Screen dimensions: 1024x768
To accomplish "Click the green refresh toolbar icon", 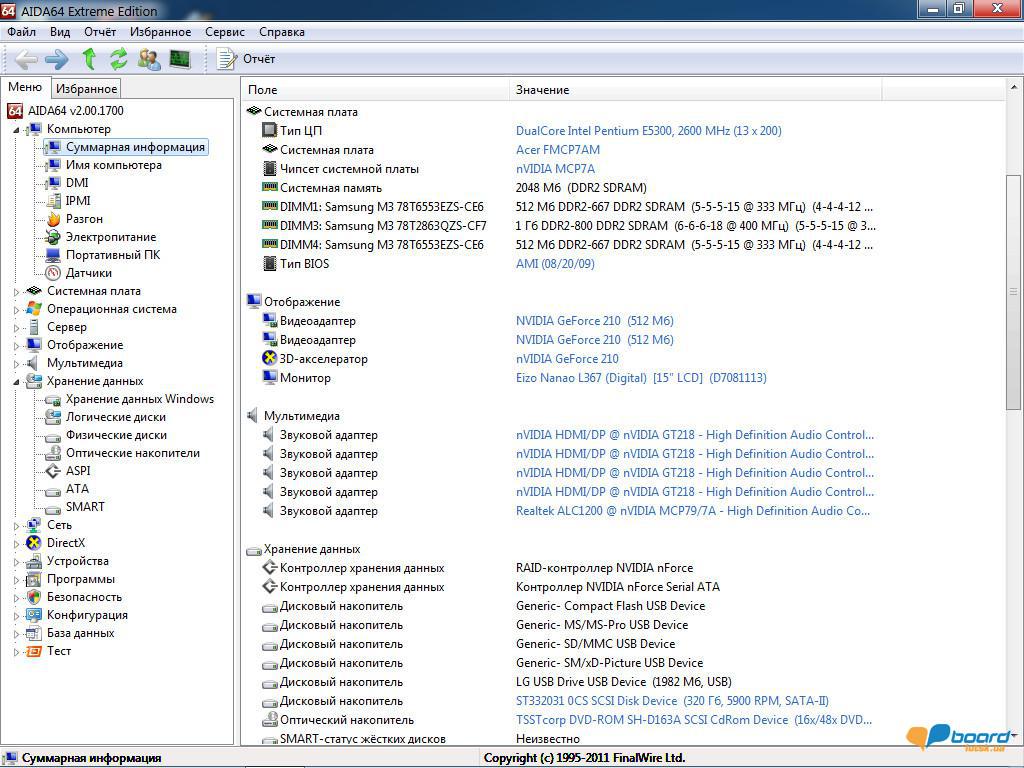I will click(x=118, y=59).
